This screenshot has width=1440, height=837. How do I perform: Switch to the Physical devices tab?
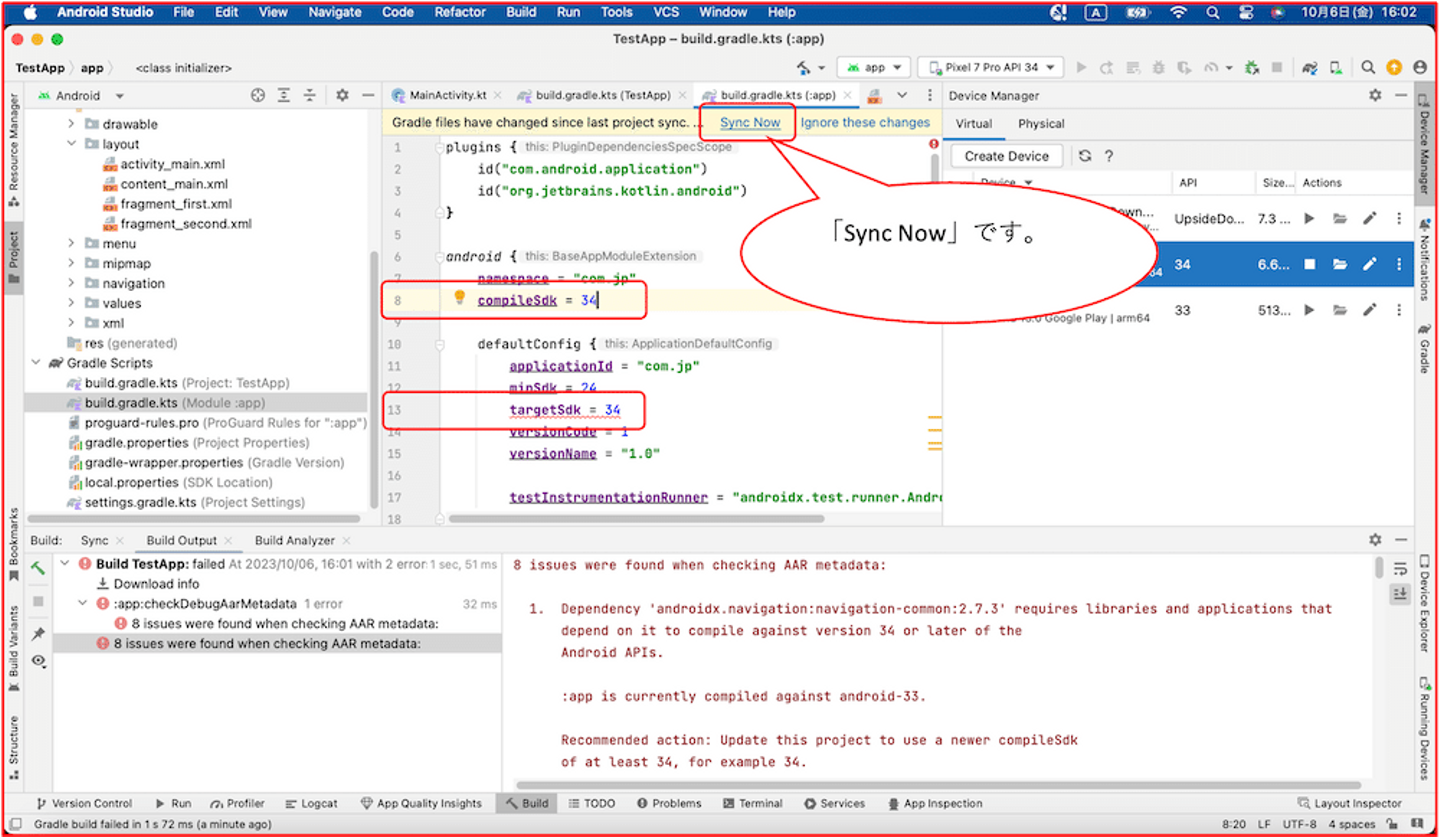(1040, 124)
